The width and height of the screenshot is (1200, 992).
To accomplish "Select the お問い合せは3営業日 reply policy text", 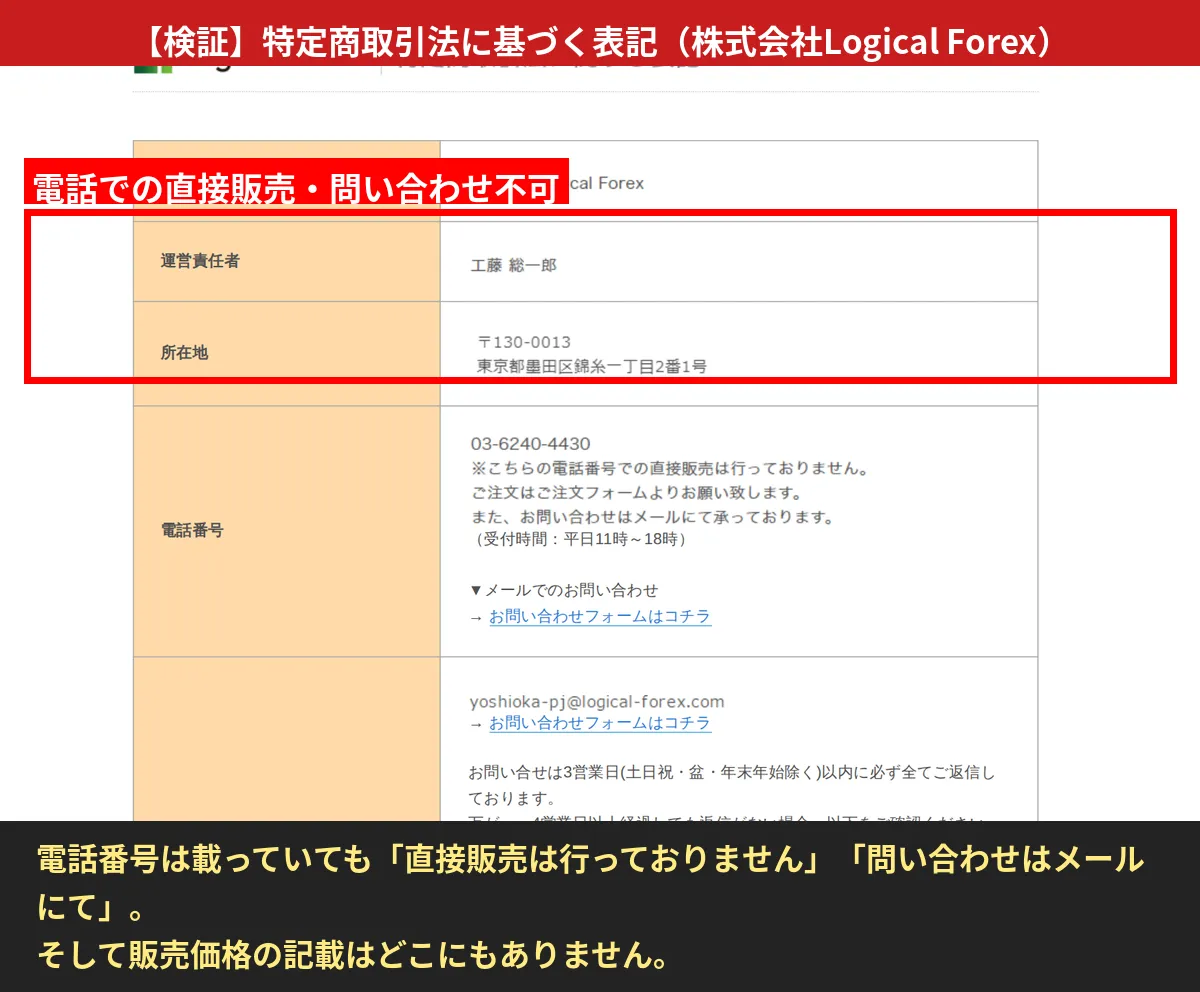I will tap(732, 786).
